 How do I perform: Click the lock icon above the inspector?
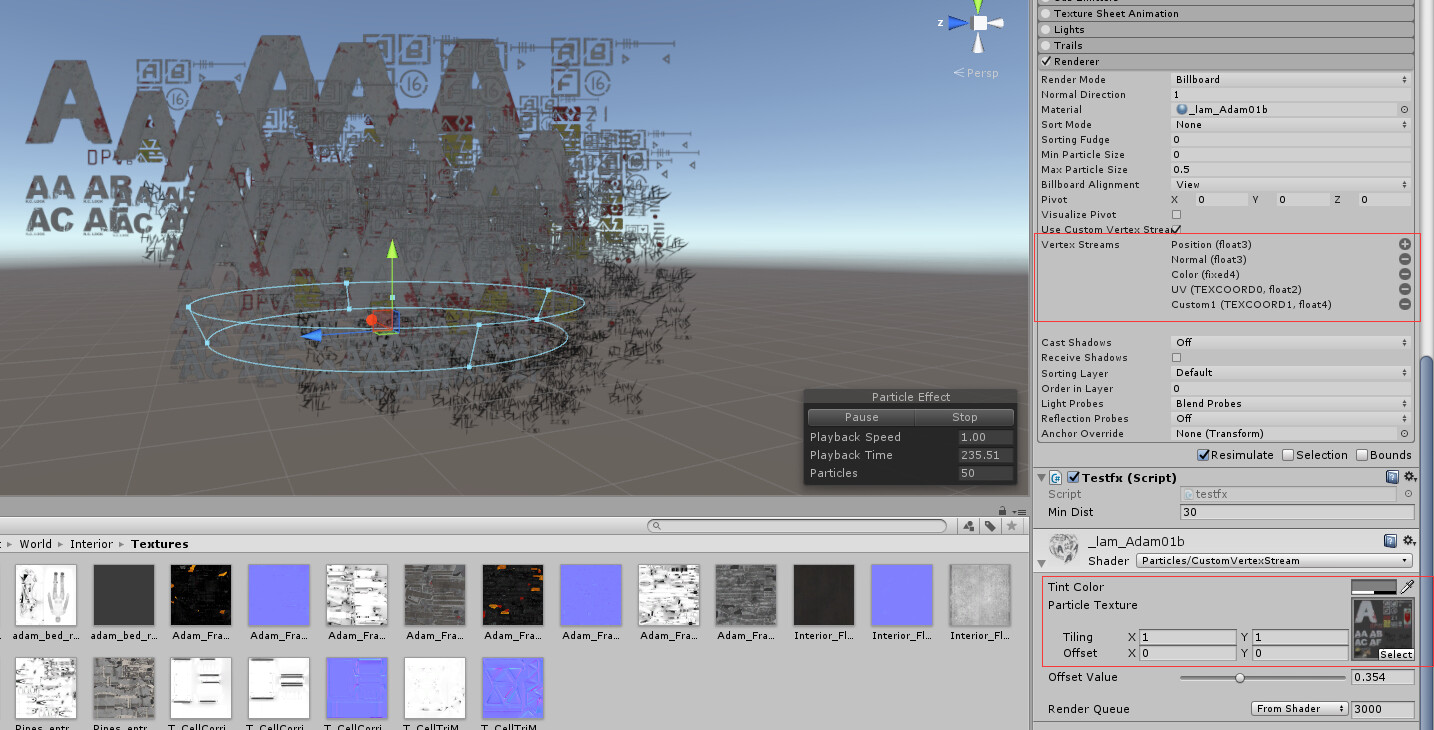click(1002, 509)
